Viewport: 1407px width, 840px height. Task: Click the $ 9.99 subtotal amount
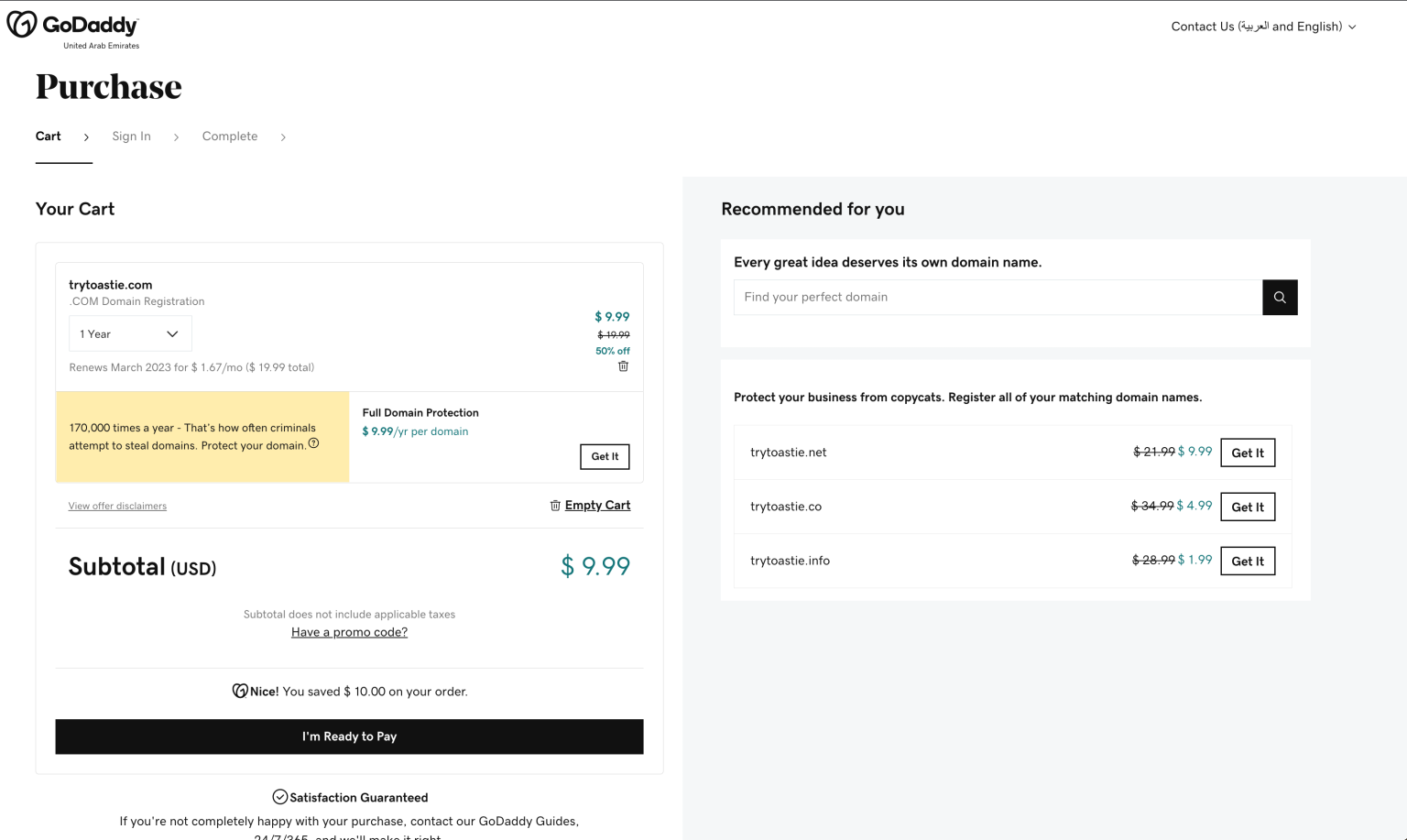click(595, 566)
